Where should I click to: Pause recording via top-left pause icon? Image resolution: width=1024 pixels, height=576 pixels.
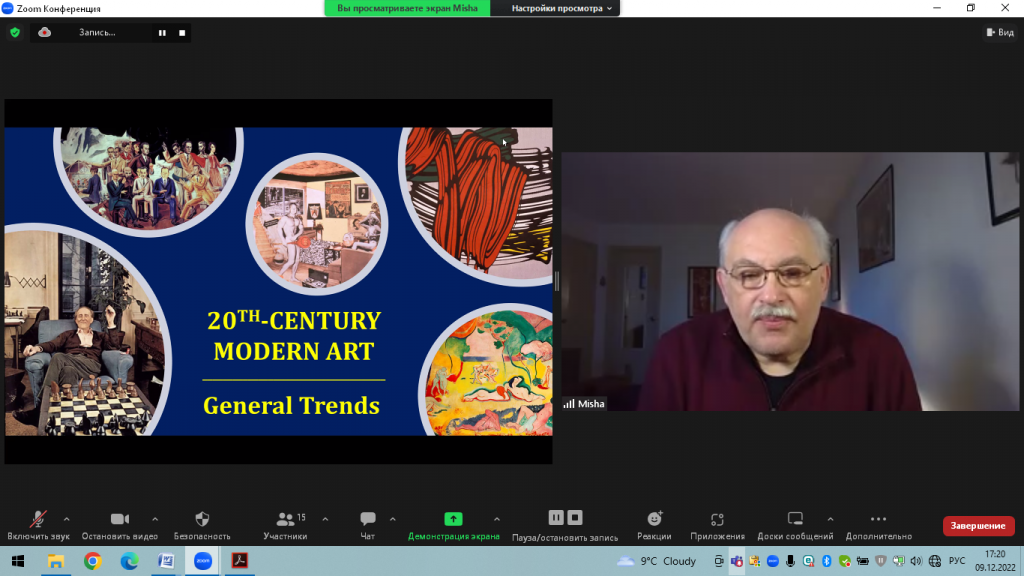162,33
